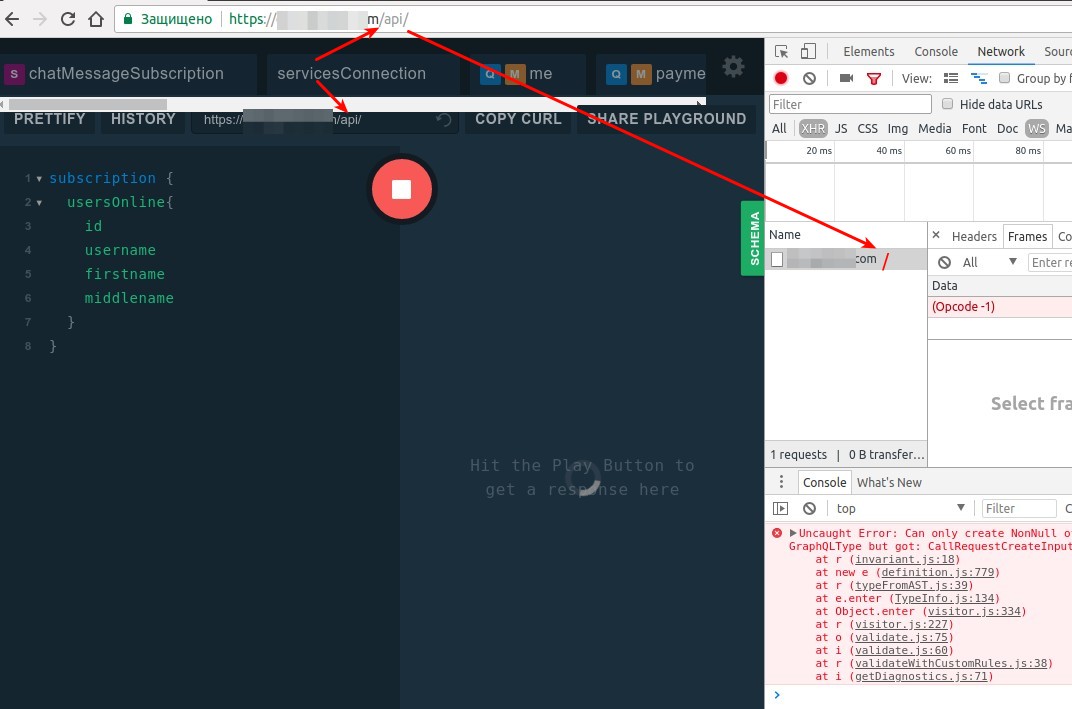Stop the running subscription with the red stop button
1072x709 pixels.
(x=401, y=189)
